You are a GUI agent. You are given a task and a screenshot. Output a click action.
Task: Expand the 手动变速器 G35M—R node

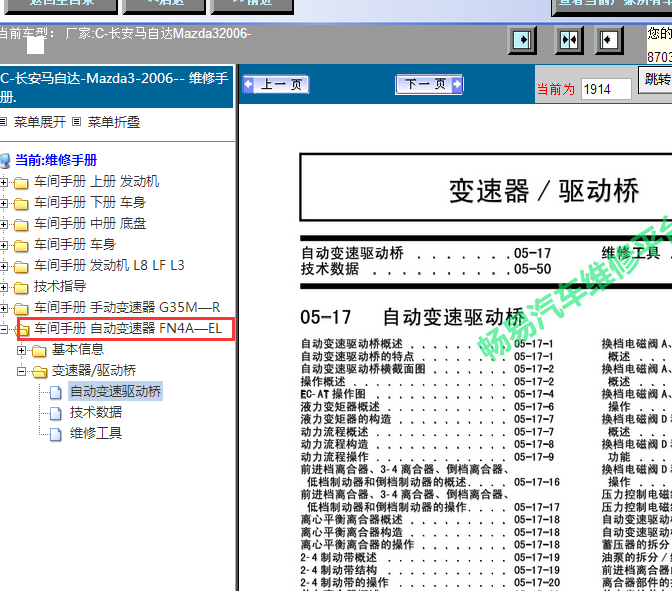pos(3,308)
